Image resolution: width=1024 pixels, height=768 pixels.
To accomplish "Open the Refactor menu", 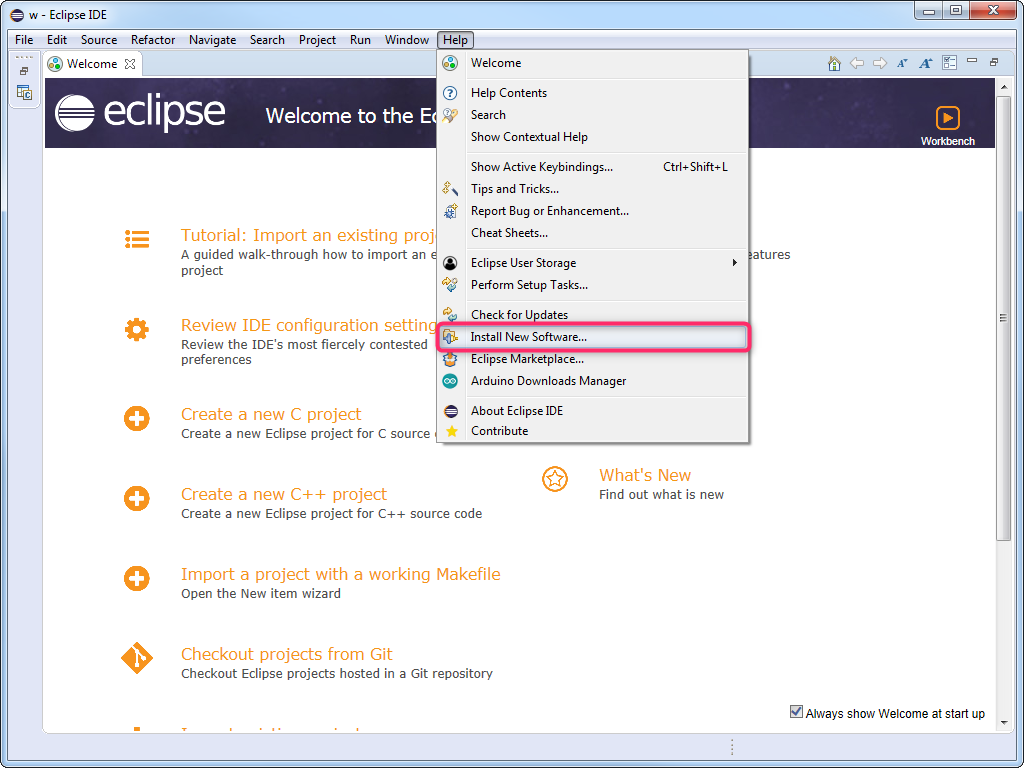I will coord(153,40).
